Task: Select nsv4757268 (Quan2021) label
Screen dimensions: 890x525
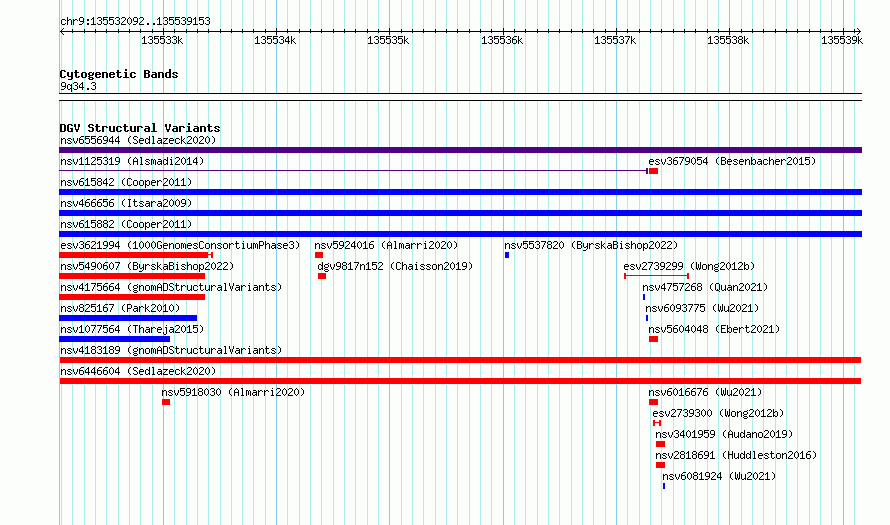Action: click(x=705, y=287)
